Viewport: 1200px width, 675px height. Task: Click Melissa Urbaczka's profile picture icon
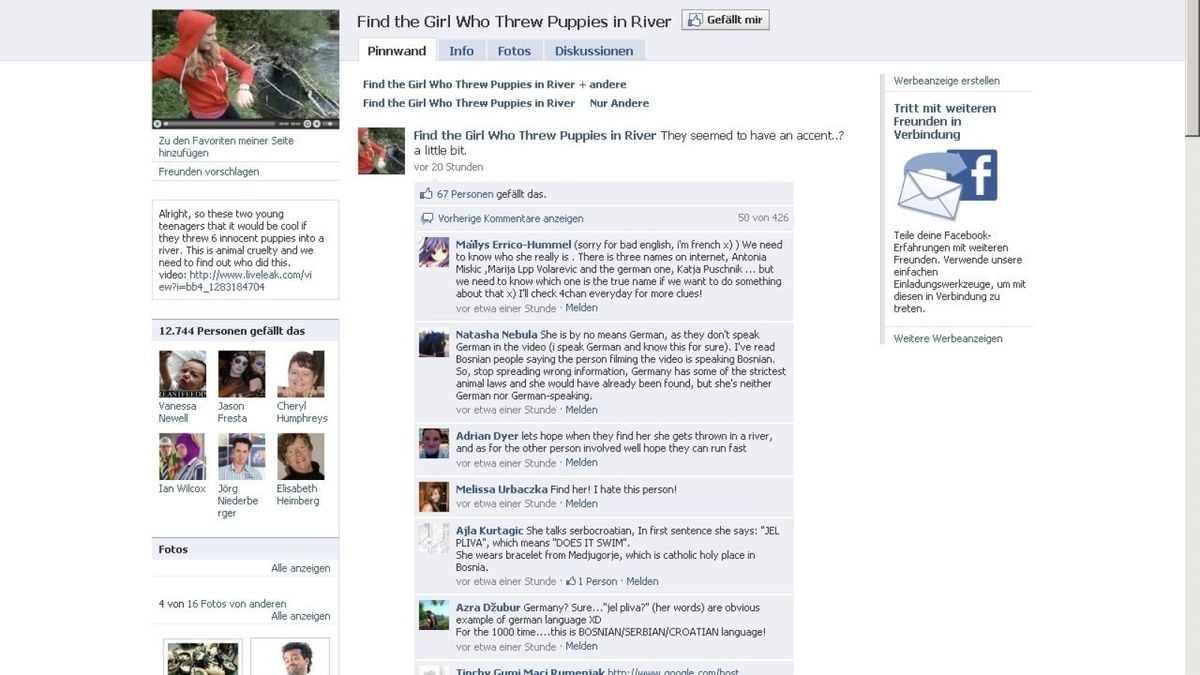(x=434, y=496)
